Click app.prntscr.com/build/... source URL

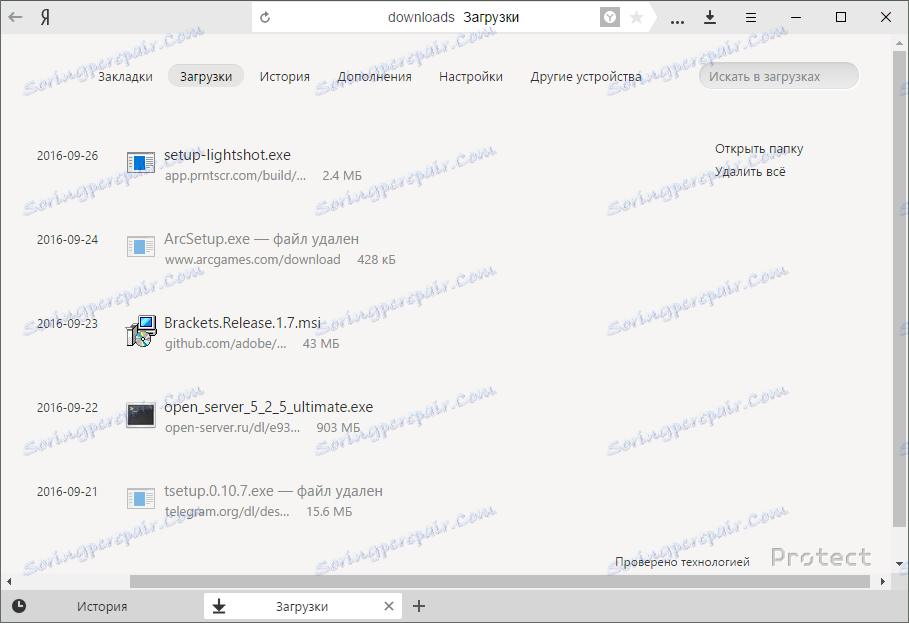pos(235,176)
